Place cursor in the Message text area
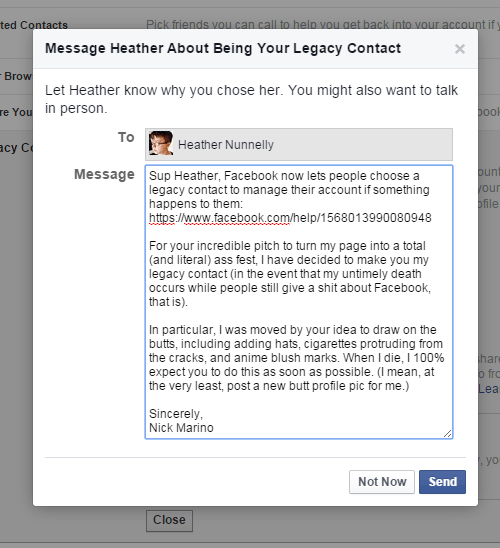Screen dimensions: 500x548 click(299, 302)
